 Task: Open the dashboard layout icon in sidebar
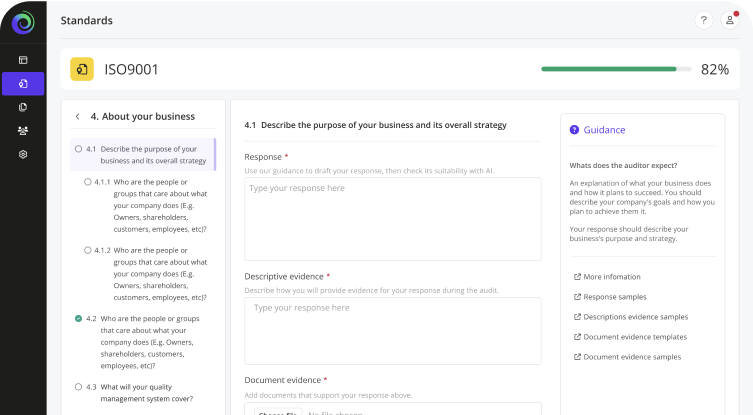click(23, 60)
